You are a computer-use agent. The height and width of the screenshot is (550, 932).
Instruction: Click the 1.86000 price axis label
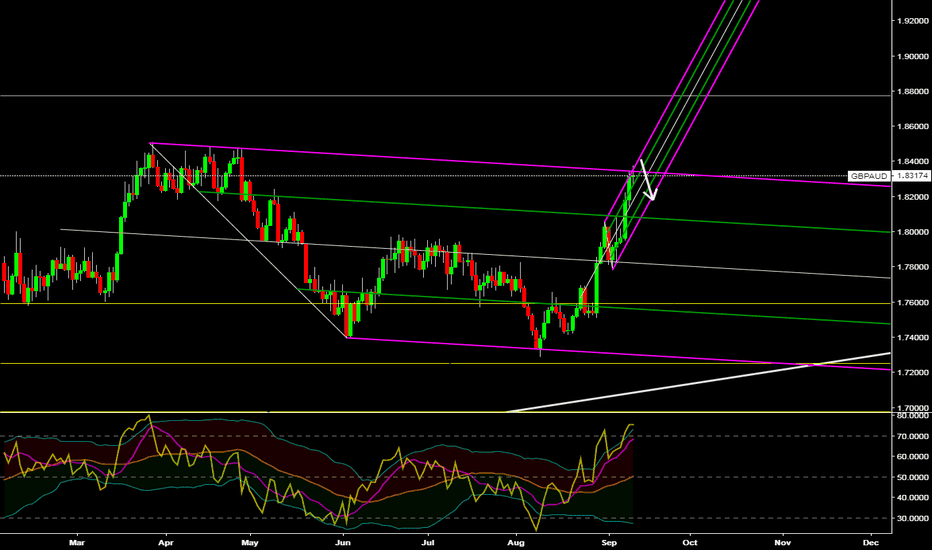[x=912, y=127]
